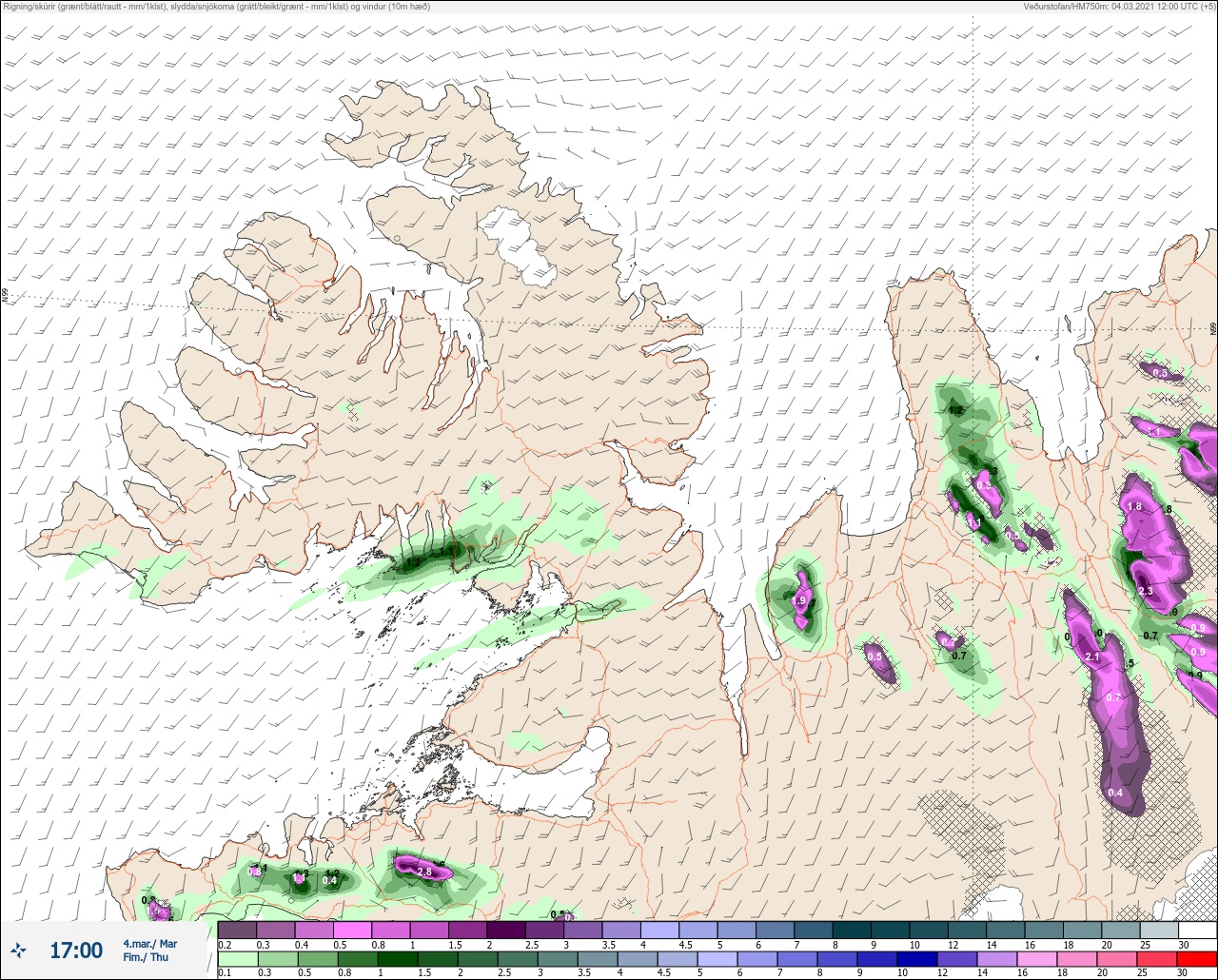Image resolution: width=1218 pixels, height=980 pixels.
Task: Click the 2.8 value on the purple snow patch
Action: click(x=424, y=872)
